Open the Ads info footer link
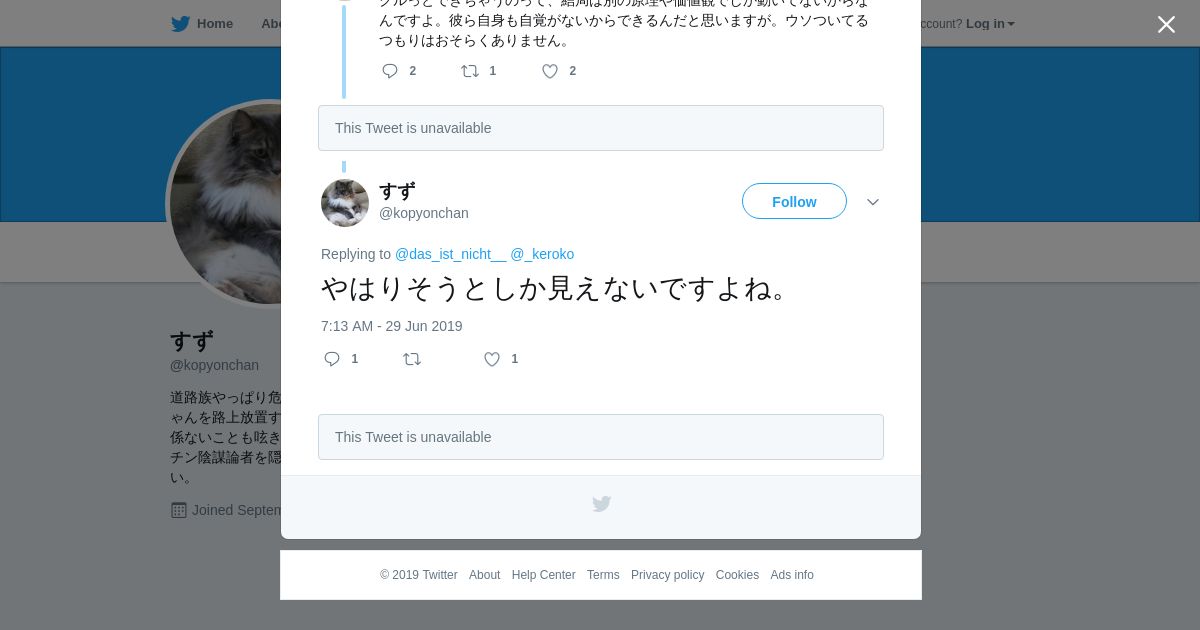Screen dimensions: 1200x630 pos(792,575)
